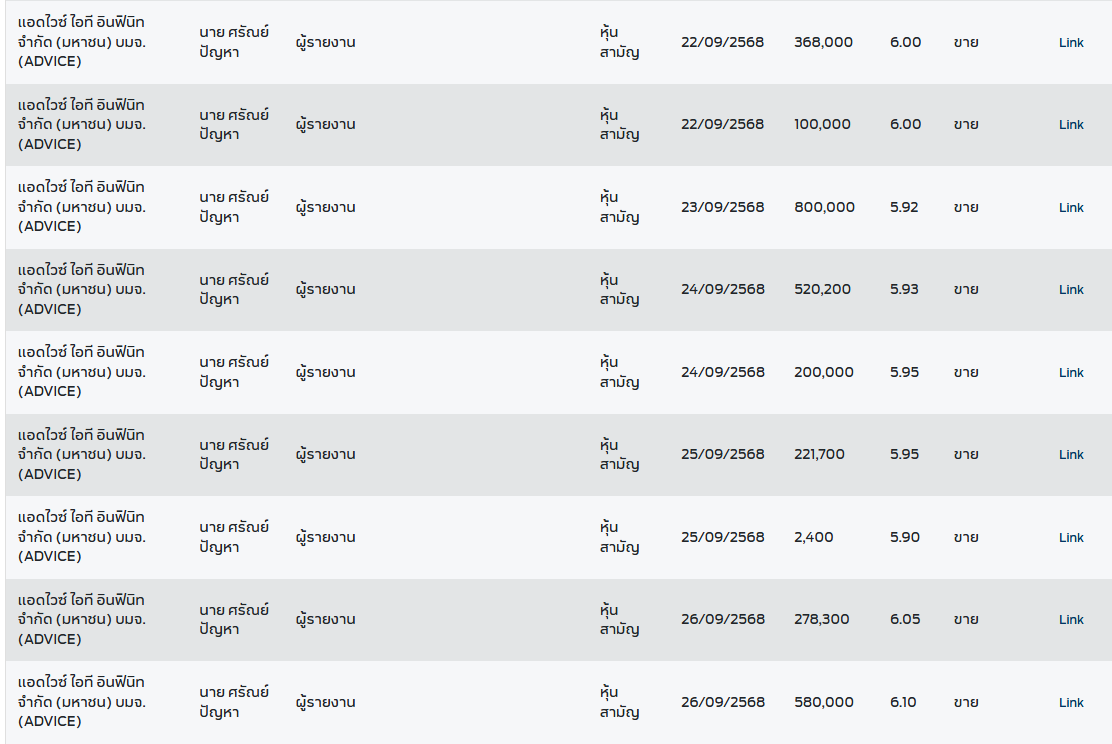Select the 5.90 price cell

pos(905,537)
